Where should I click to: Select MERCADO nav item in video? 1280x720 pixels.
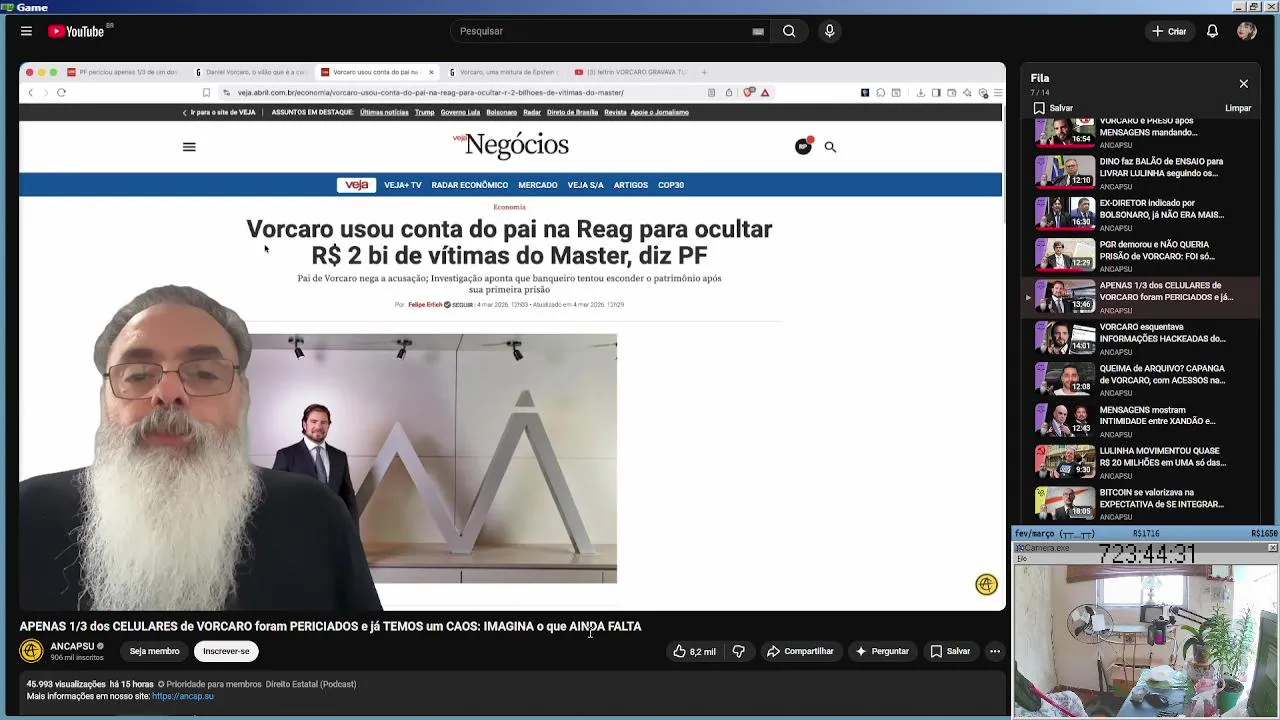(538, 185)
